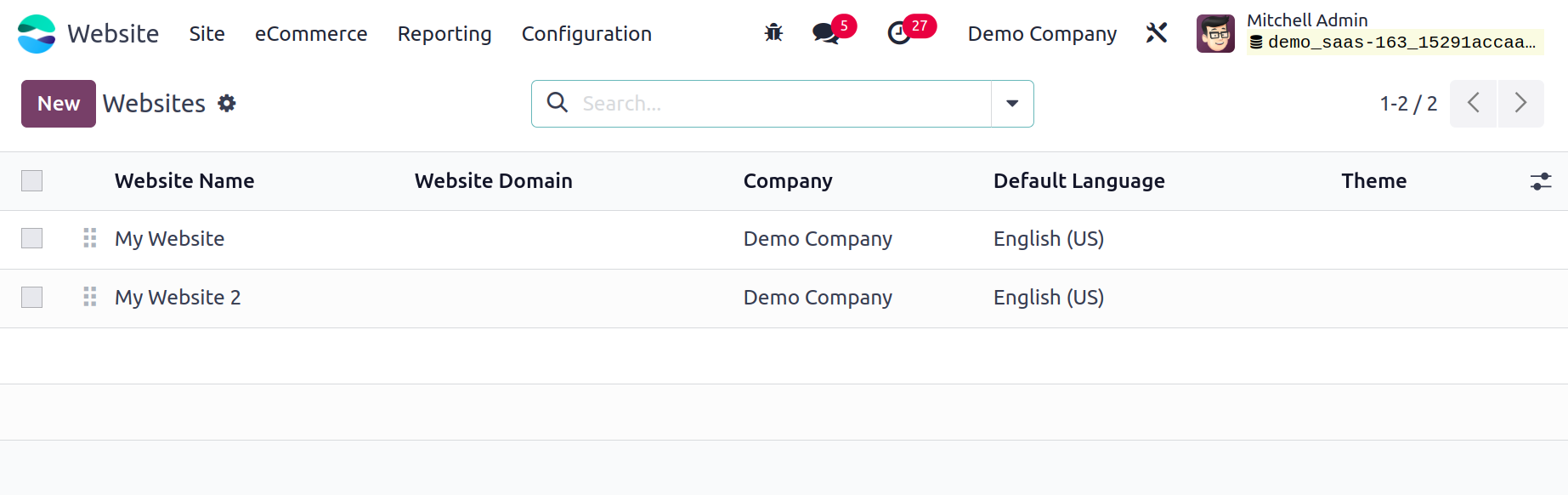Go to next page of records
Screen dimensions: 1568x495
coord(1520,104)
